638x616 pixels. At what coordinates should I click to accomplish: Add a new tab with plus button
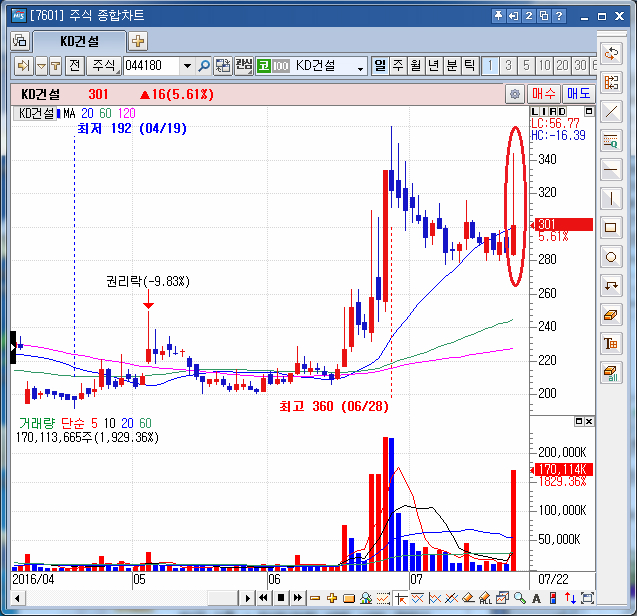click(x=138, y=41)
